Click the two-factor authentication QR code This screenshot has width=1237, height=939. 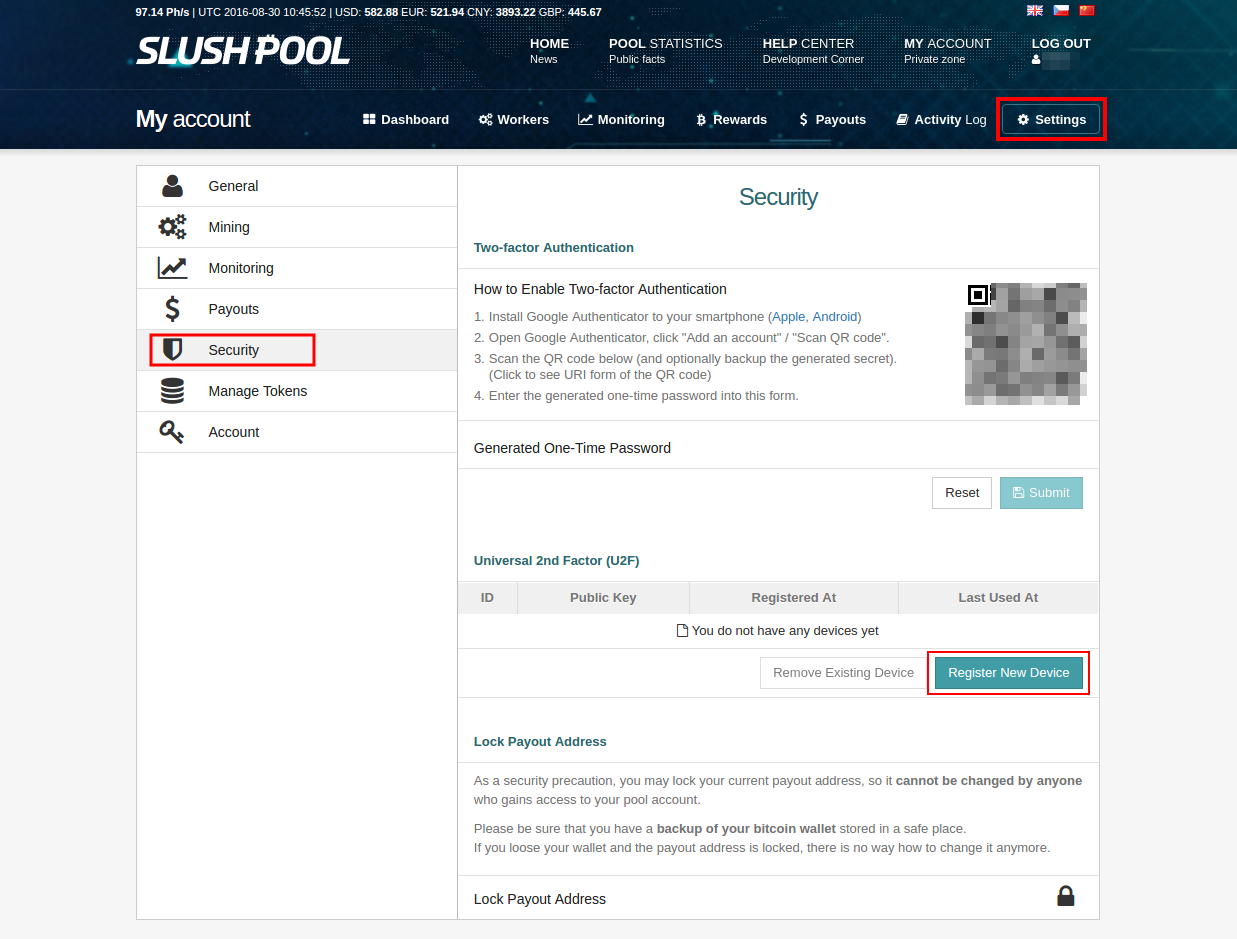pyautogui.click(x=1025, y=343)
